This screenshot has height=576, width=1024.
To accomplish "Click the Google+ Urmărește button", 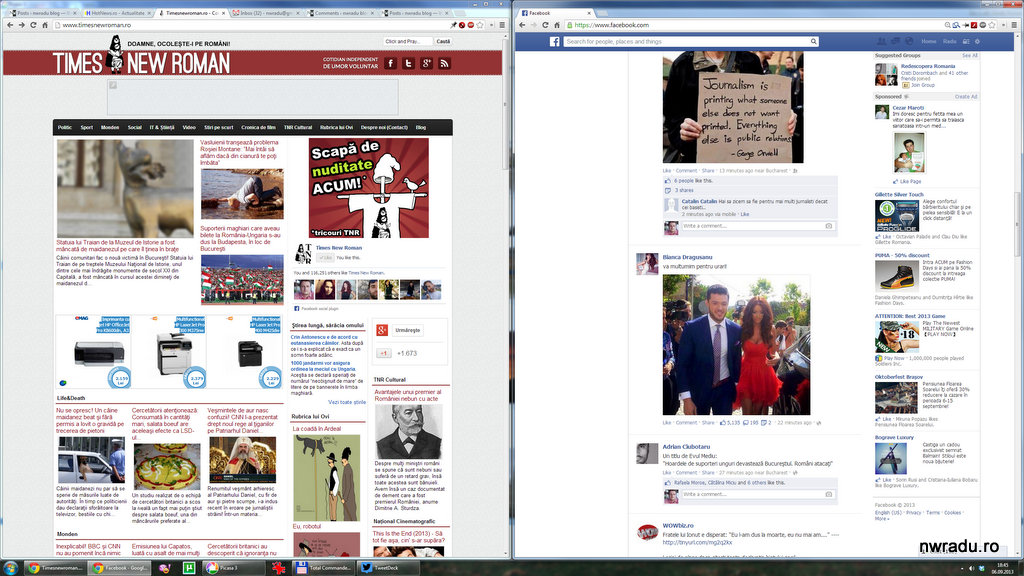I will (408, 330).
